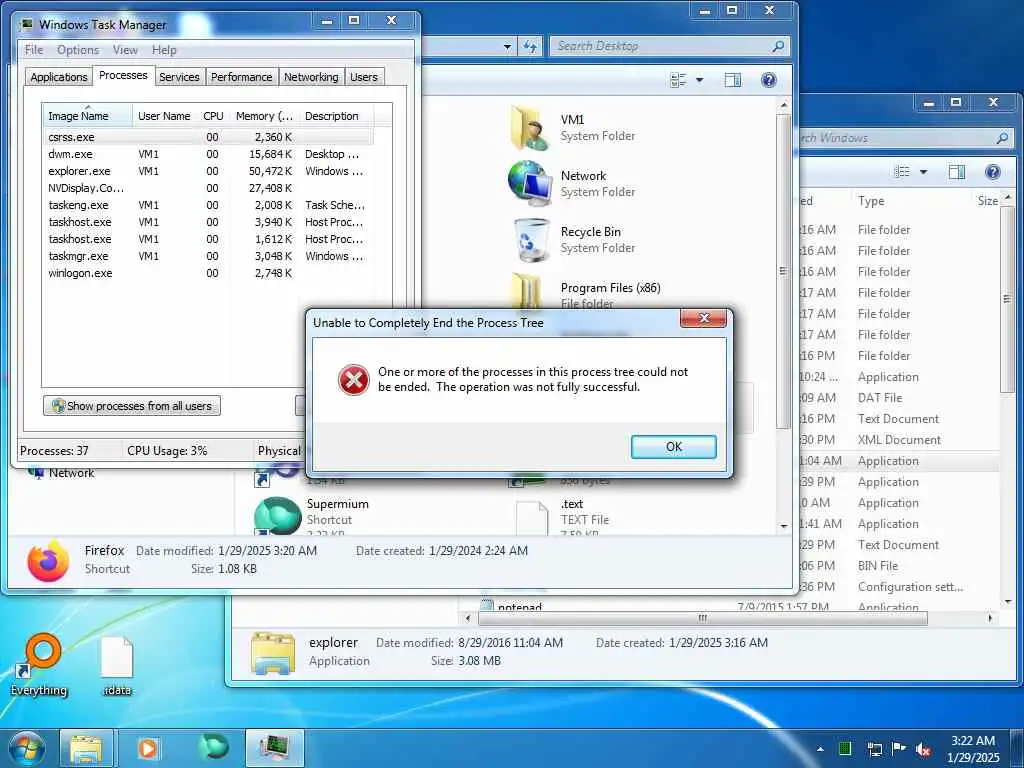Switch to the Services tab
The height and width of the screenshot is (768, 1024).
pyautogui.click(x=179, y=77)
